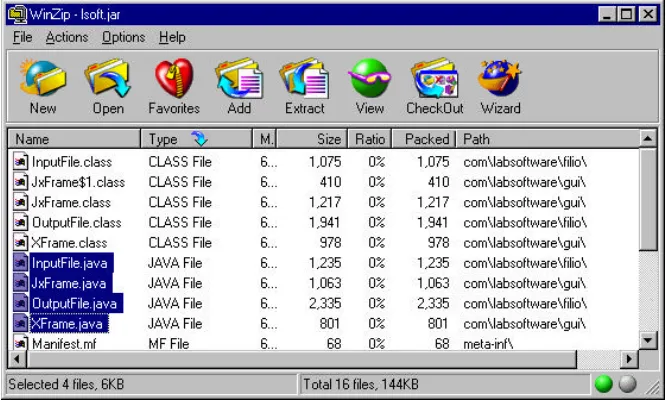
Task: Select the JxFrame$1.class file name
Action: coord(78,182)
